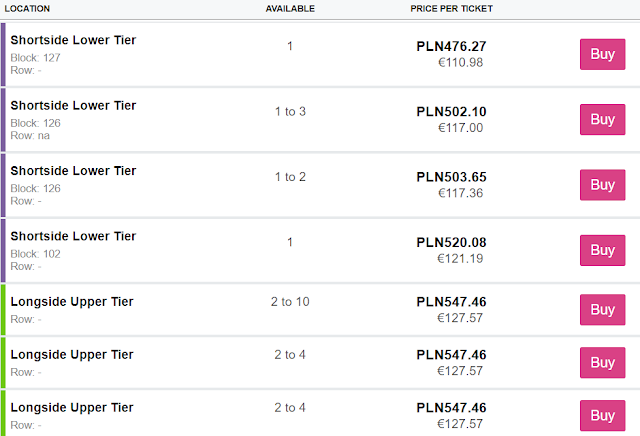Click the PLN520.08 price

click(x=451, y=242)
